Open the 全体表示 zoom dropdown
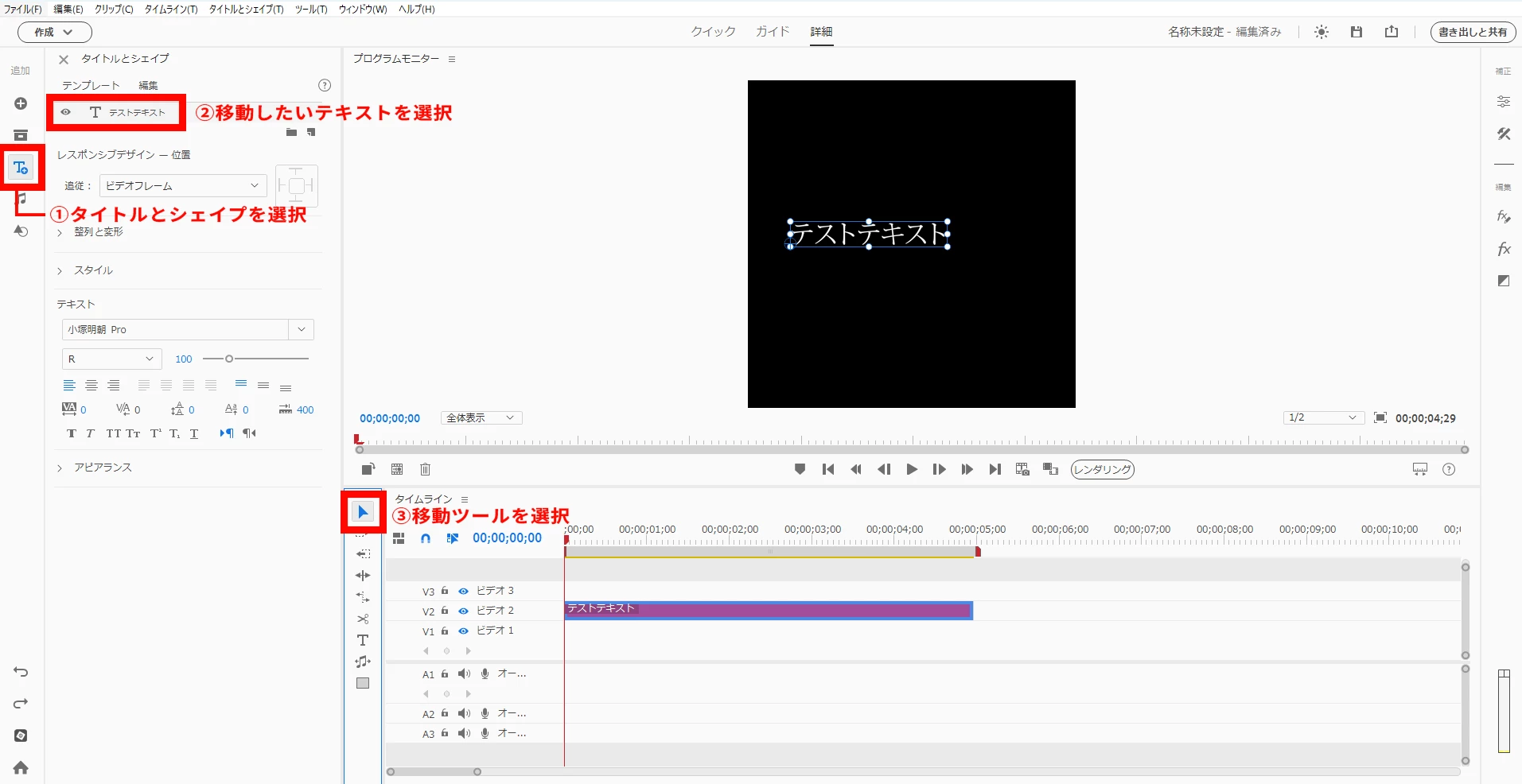The image size is (1522, 784). point(481,417)
